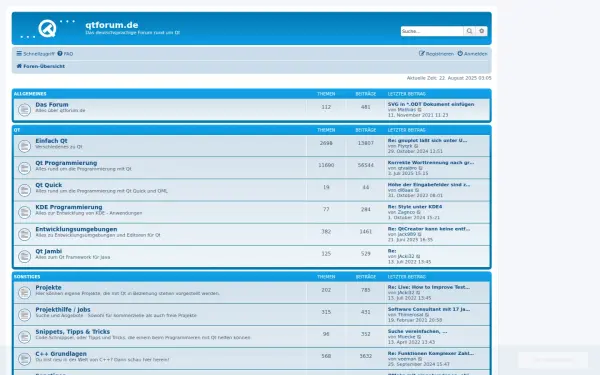Screen dimensions: 600x375
Task: Click the Projekthilfe / Jobs row forum icon
Action: [24, 315]
